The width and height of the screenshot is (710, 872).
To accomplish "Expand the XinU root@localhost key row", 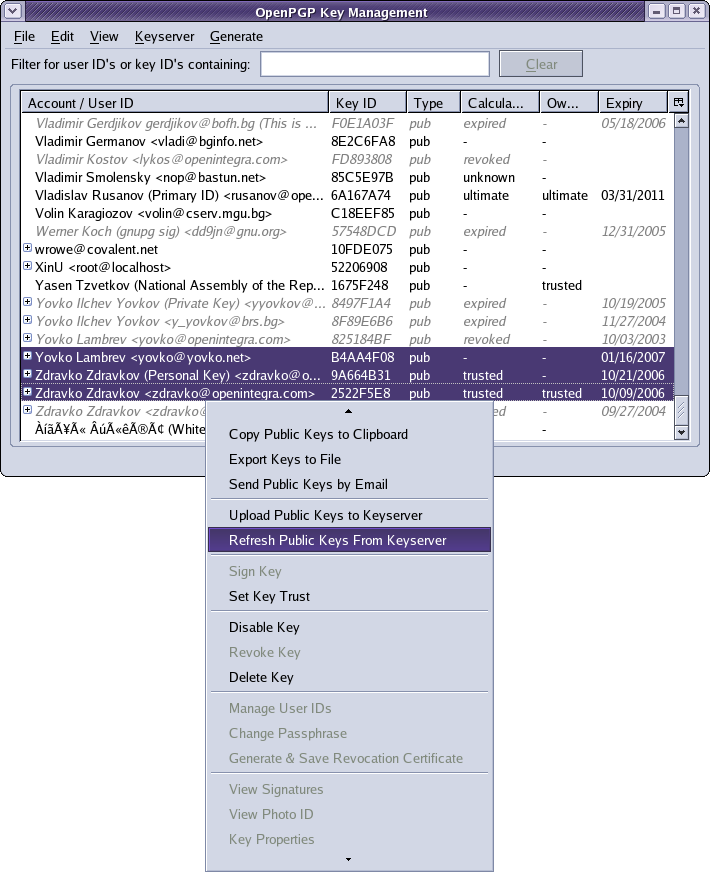I will coord(27,266).
